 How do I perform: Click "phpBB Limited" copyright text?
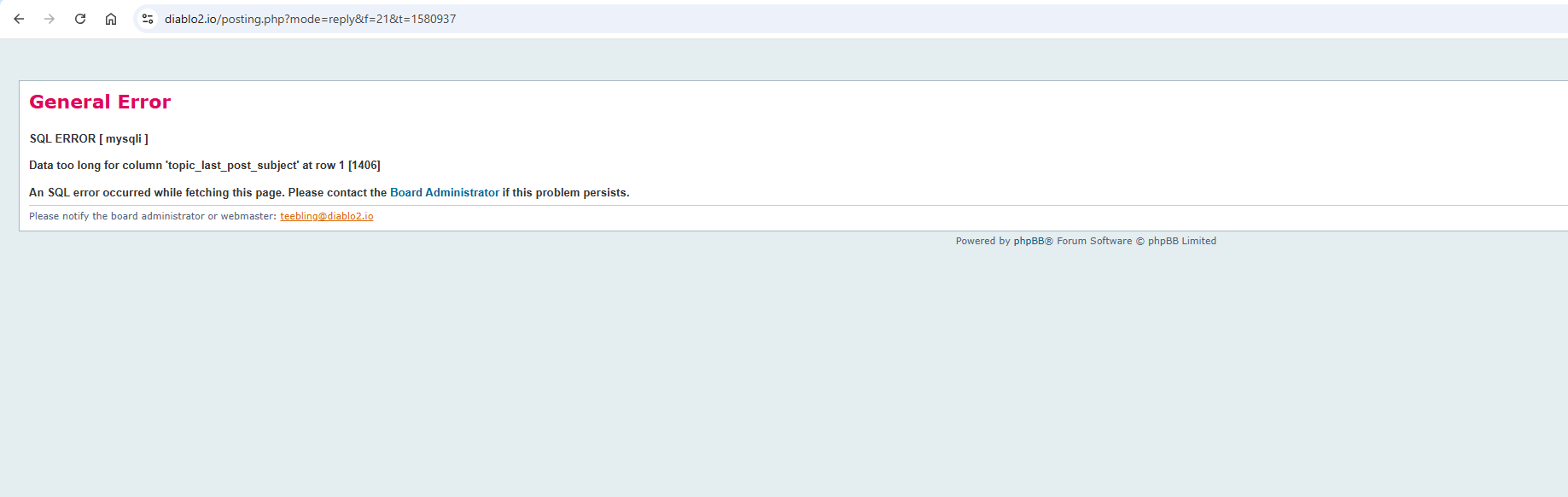tap(1181, 242)
